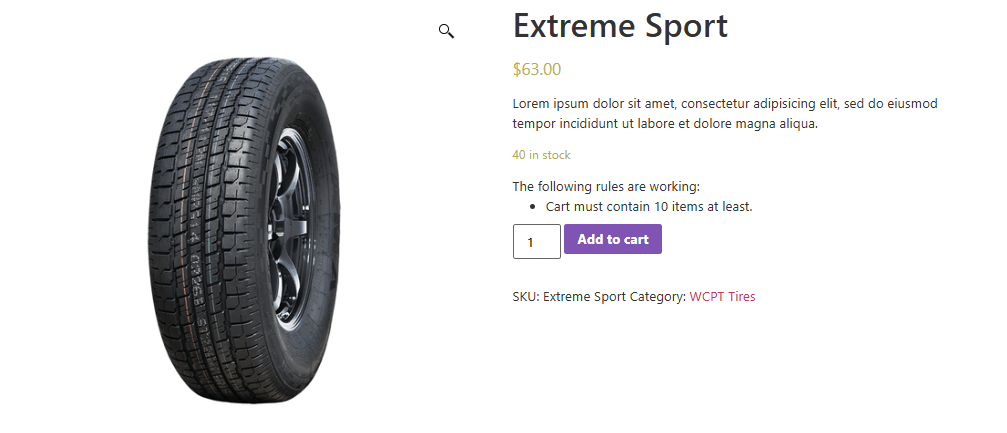
Task: Click 'The following rules are working' text
Action: [606, 186]
